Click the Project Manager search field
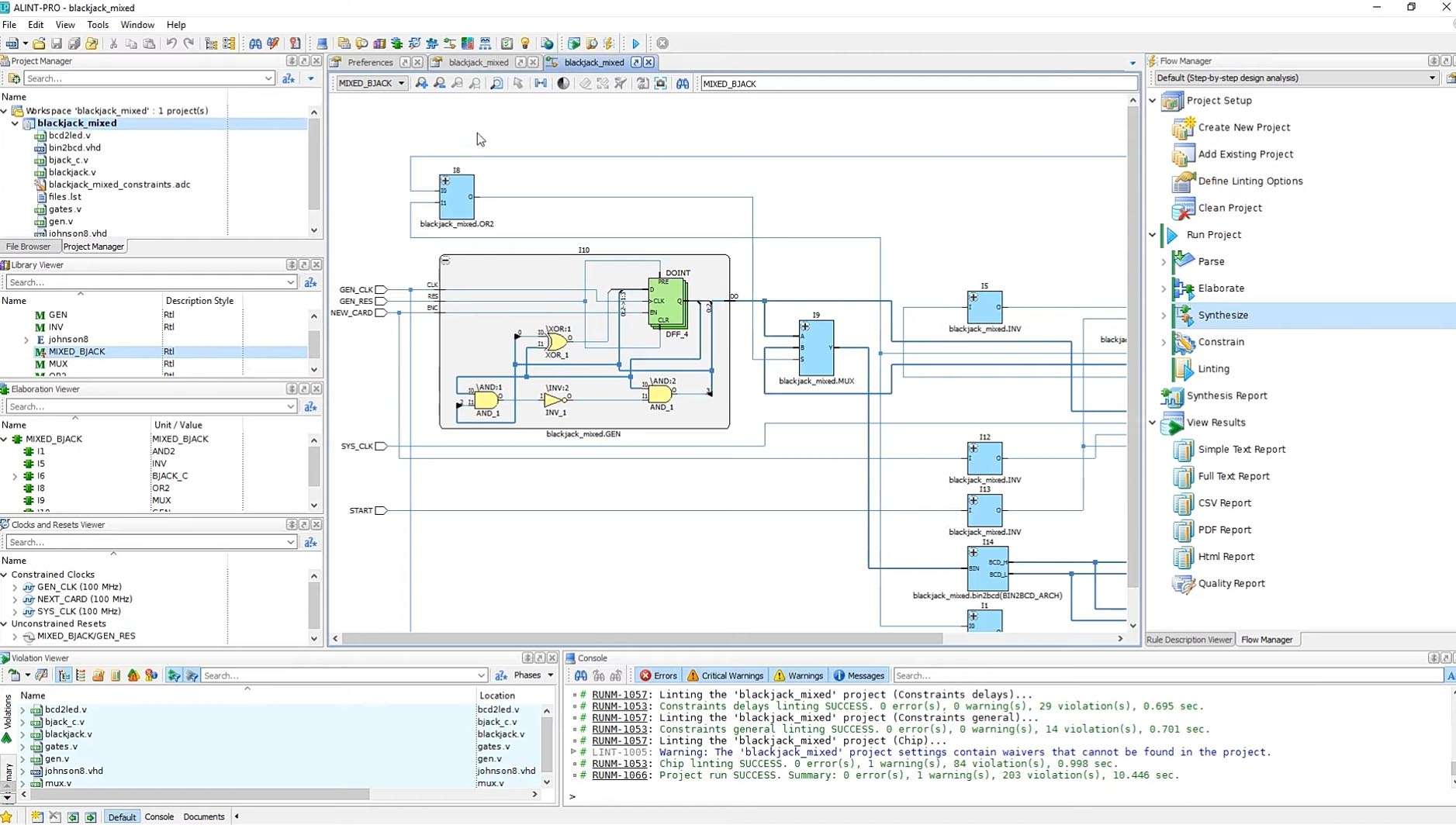The height and width of the screenshot is (825, 1456). [144, 78]
